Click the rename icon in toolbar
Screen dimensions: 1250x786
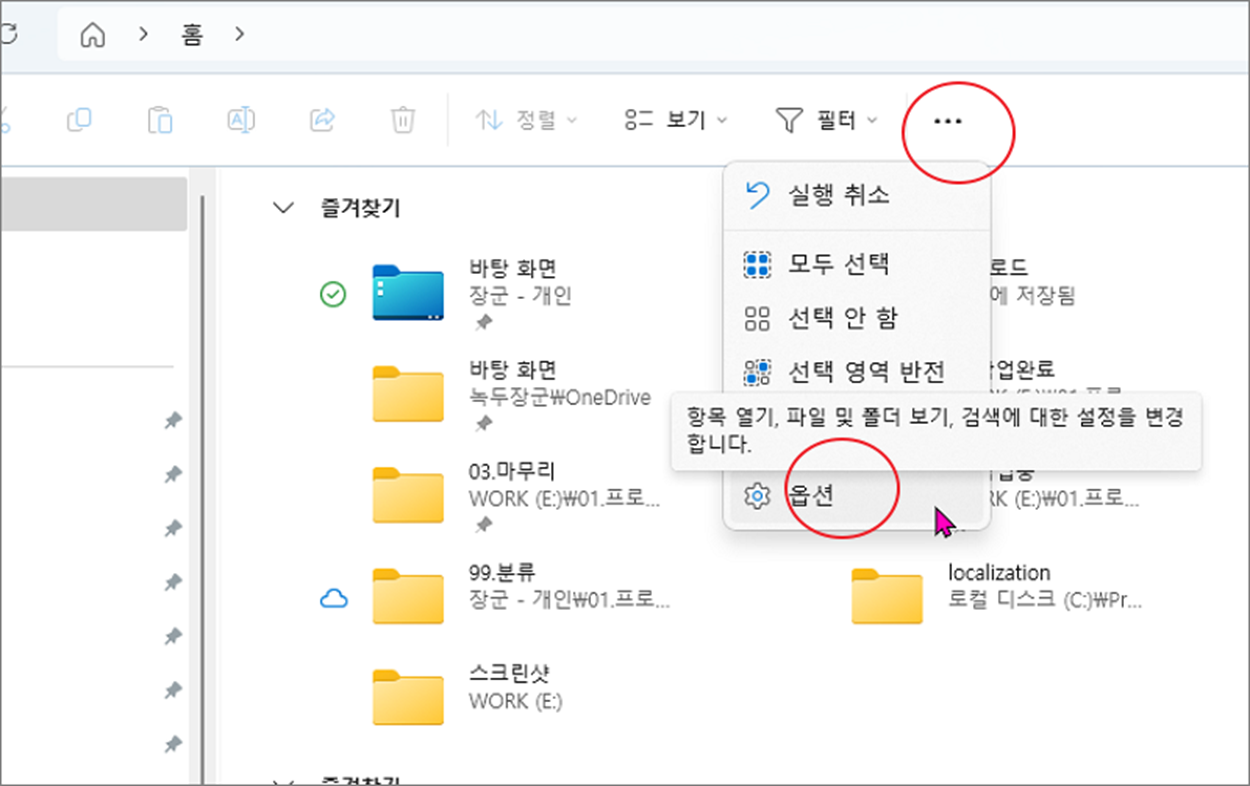241,121
